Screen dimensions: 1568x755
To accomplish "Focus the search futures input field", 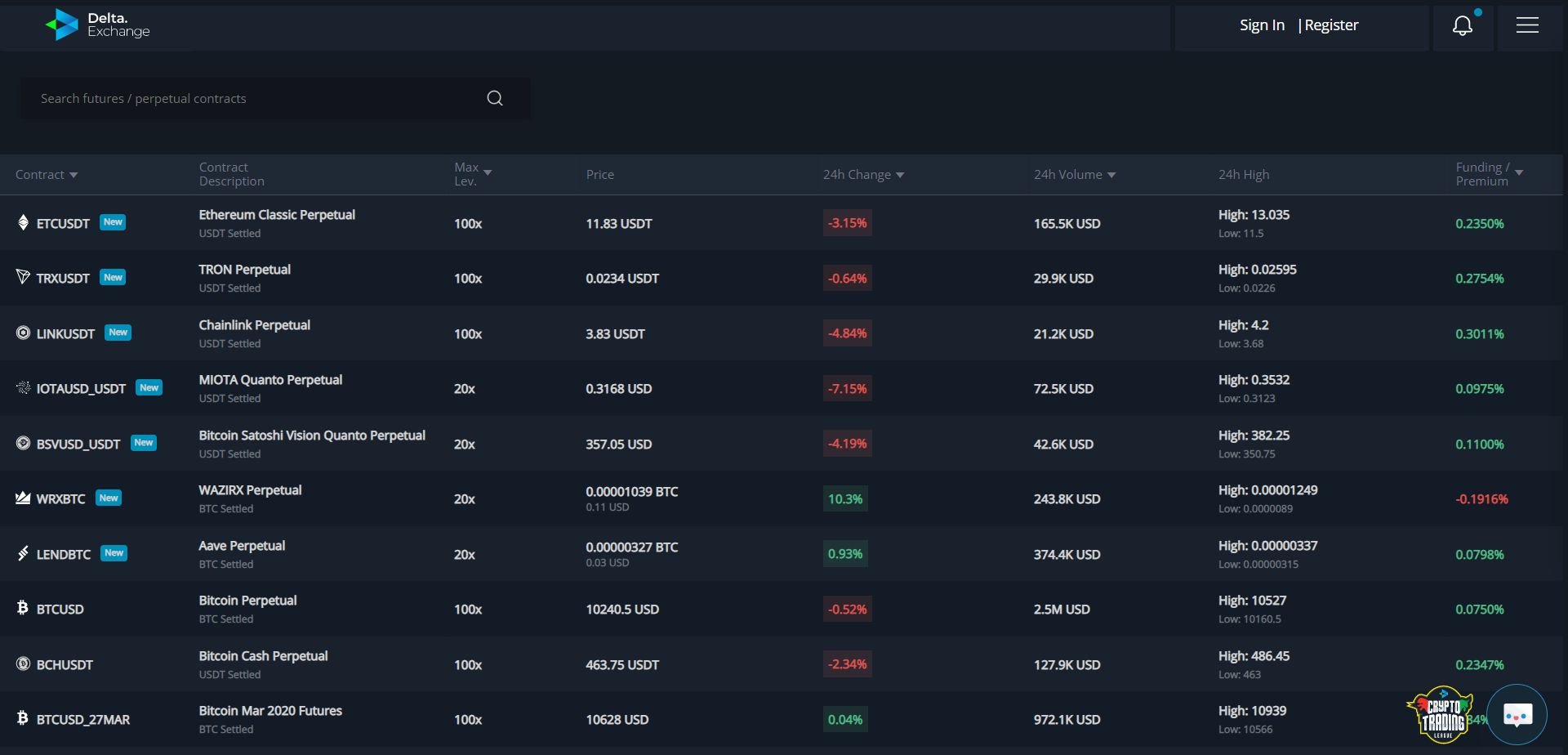I will 275,98.
